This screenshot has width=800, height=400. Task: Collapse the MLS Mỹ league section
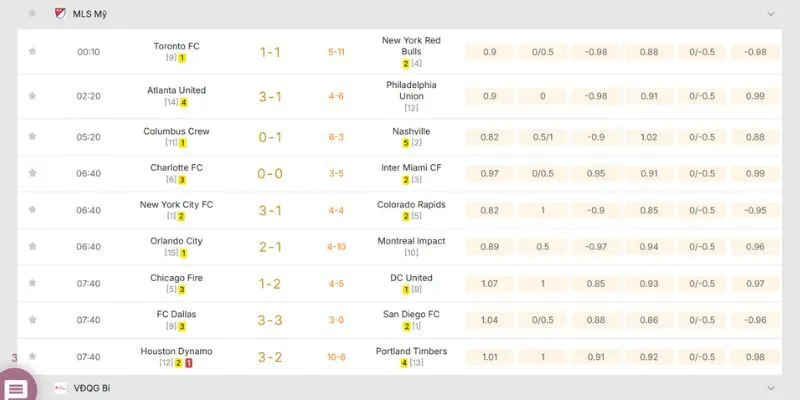point(770,14)
